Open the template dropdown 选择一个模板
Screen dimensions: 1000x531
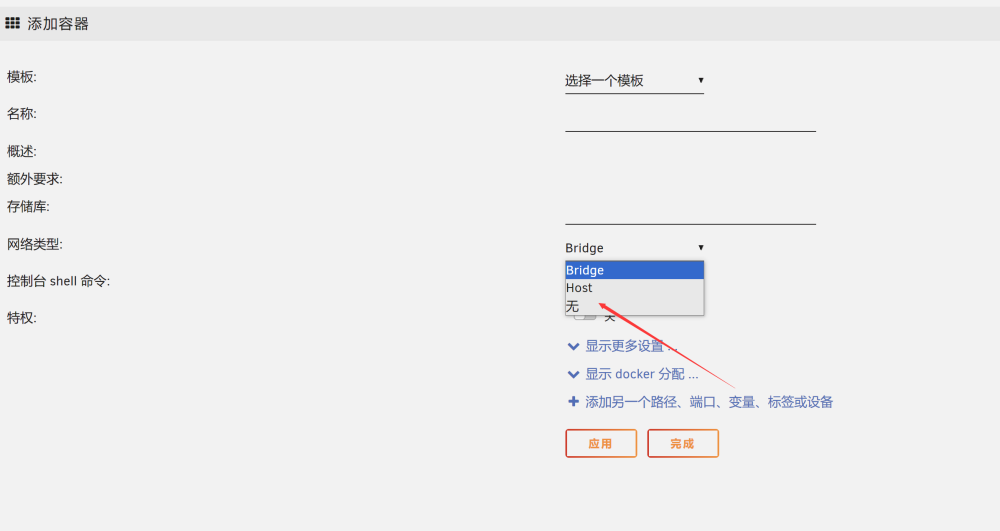[x=634, y=81]
